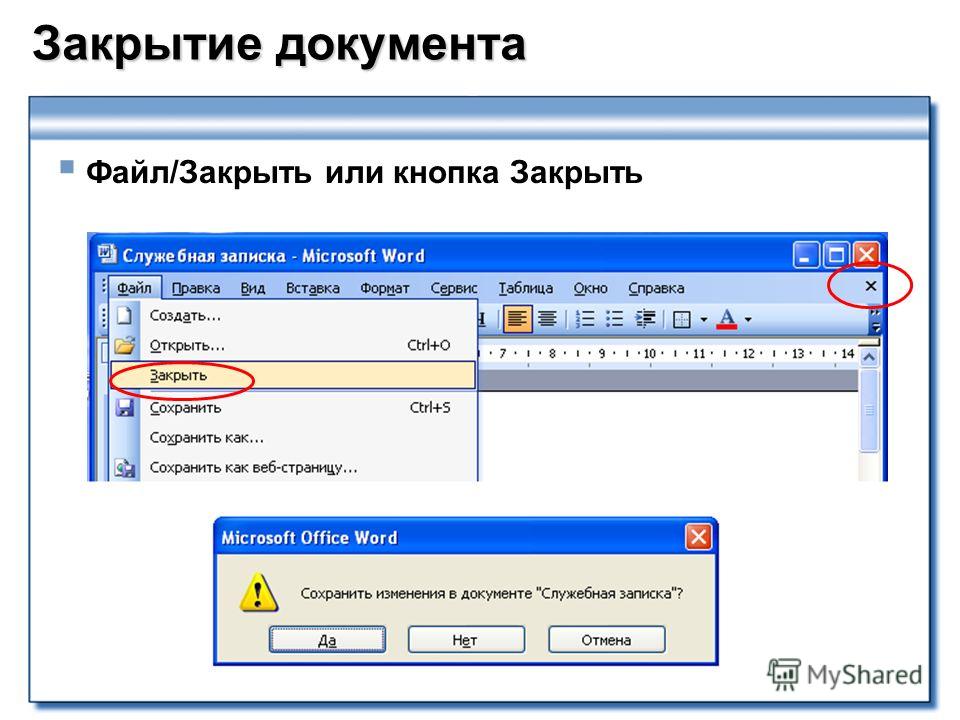Choose Сохранить in the File menu
This screenshot has height=720, width=960.
294,408
